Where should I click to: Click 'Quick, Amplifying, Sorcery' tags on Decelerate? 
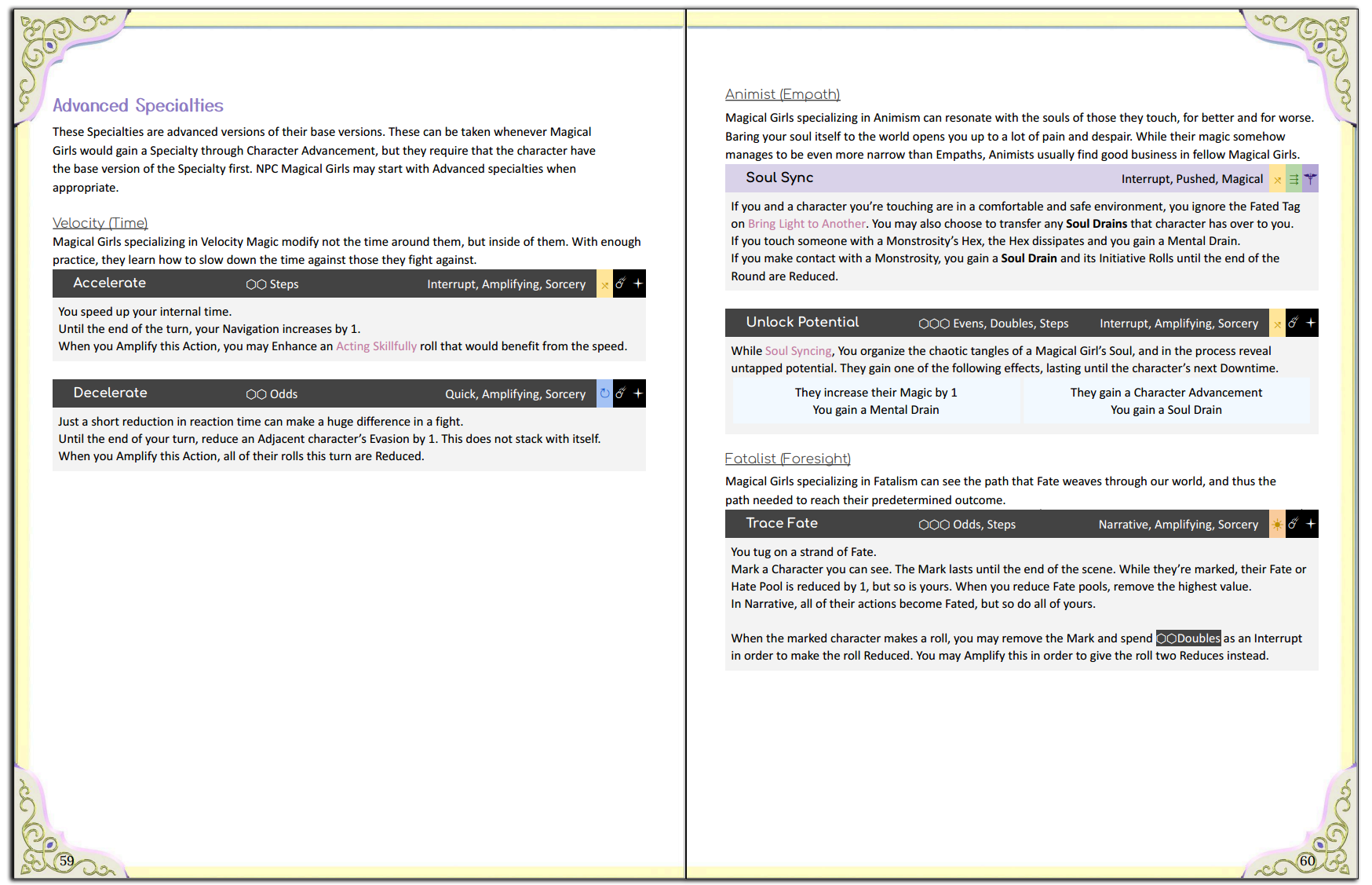[x=516, y=394]
